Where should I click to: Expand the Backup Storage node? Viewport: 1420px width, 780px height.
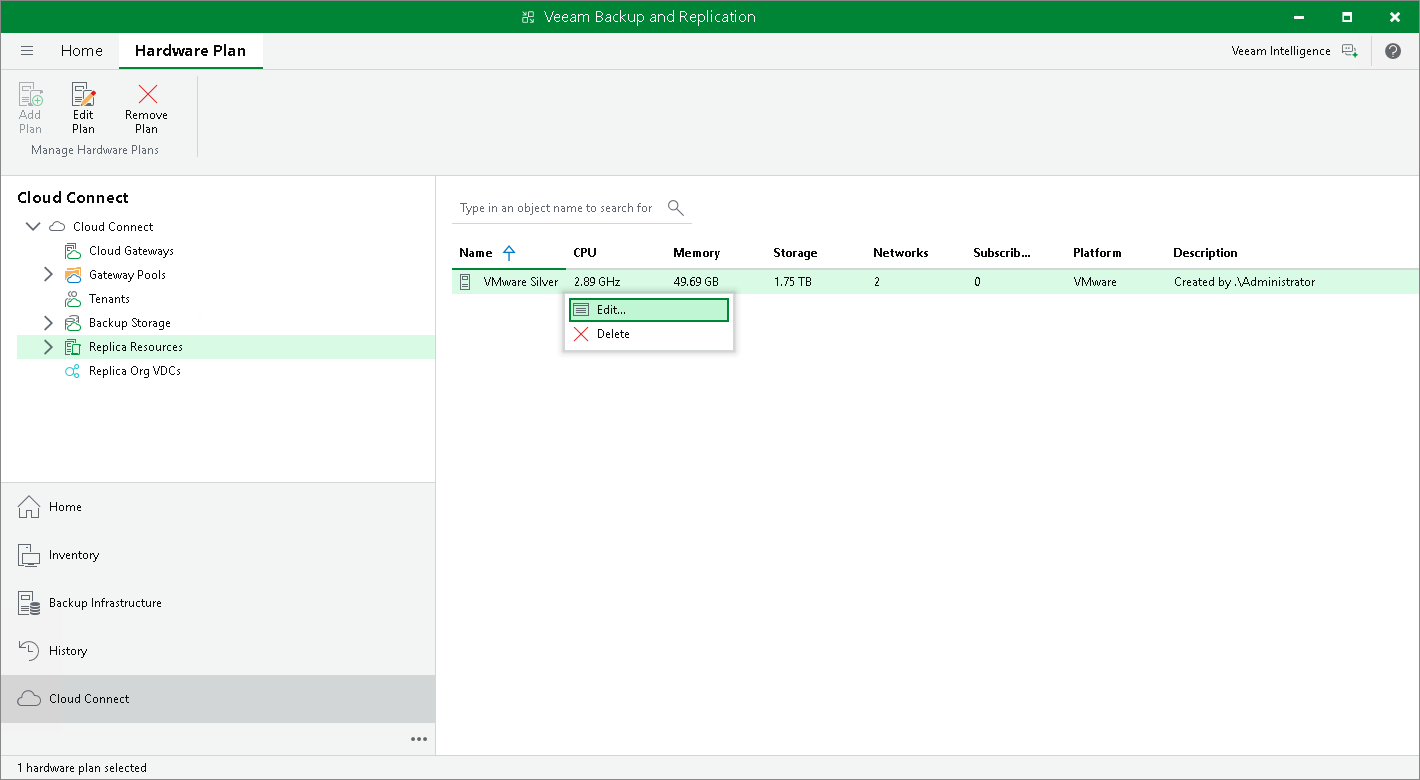[x=48, y=323]
